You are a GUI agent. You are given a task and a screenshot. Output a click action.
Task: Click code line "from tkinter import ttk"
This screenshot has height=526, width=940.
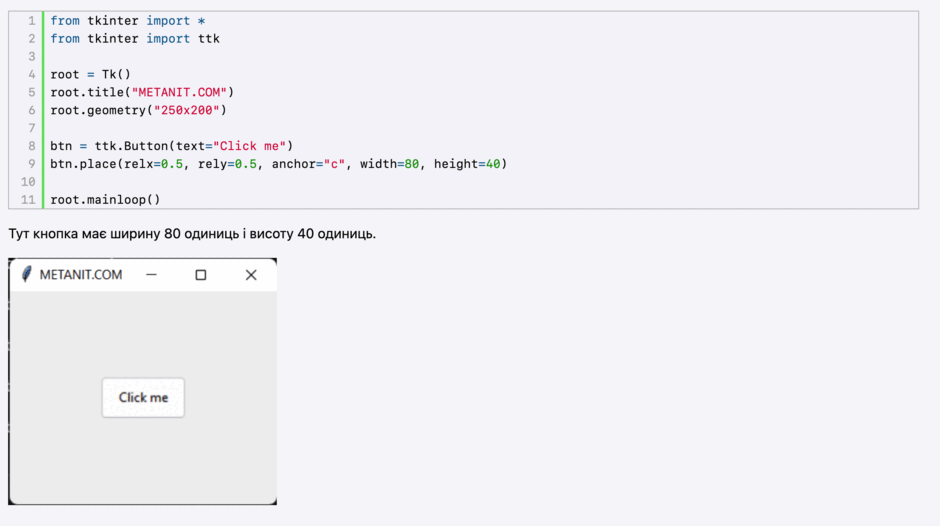135,39
